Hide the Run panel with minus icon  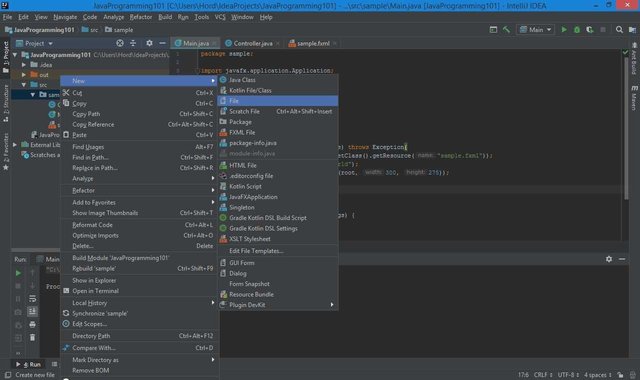pos(622,259)
